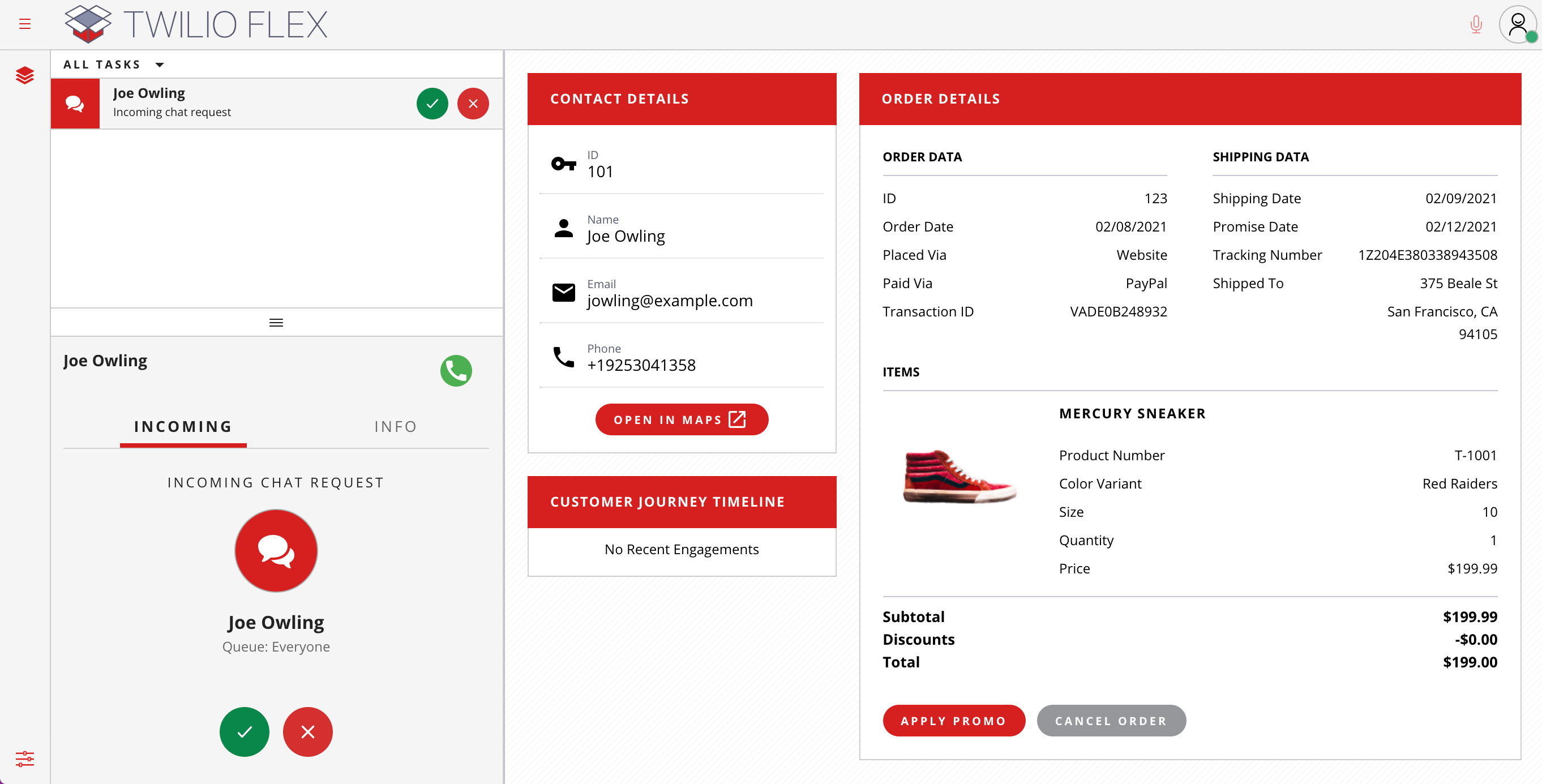Mute the microphone icon in header

pyautogui.click(x=1476, y=24)
